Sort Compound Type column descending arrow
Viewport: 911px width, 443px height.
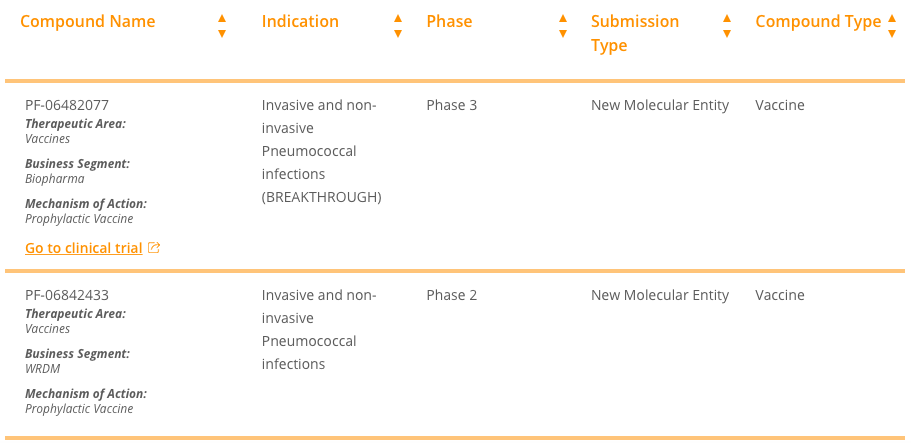click(x=892, y=34)
